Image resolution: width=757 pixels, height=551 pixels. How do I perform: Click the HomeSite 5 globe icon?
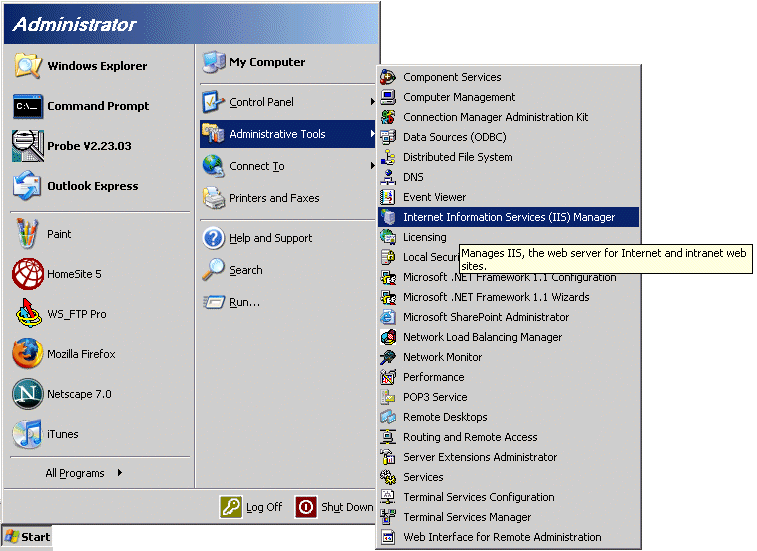(28, 274)
